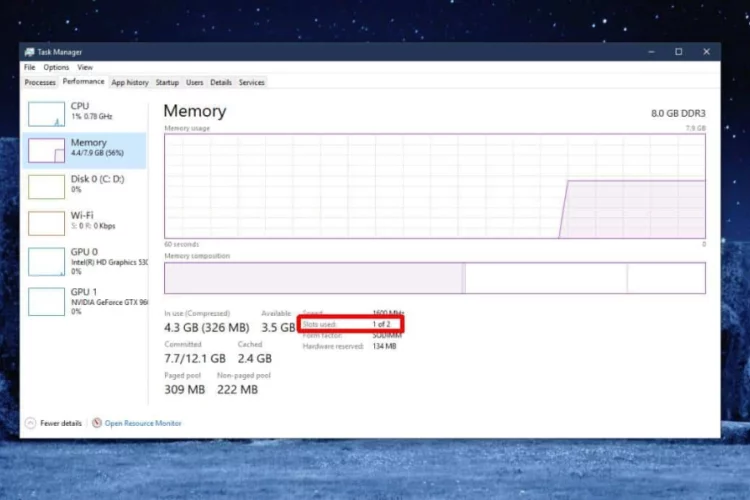Open the File menu

(30, 67)
